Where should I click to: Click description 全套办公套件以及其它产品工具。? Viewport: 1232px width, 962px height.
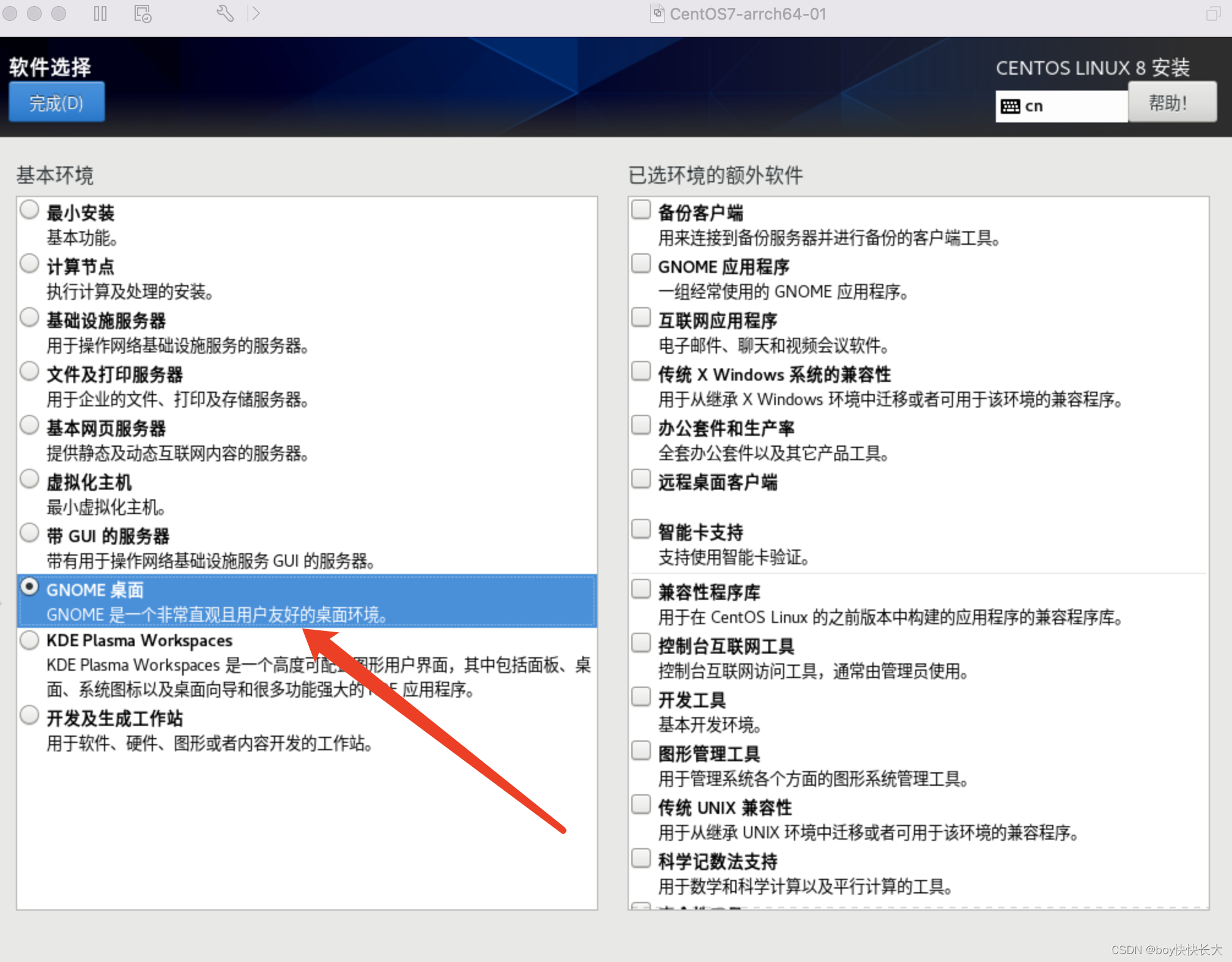[x=774, y=453]
